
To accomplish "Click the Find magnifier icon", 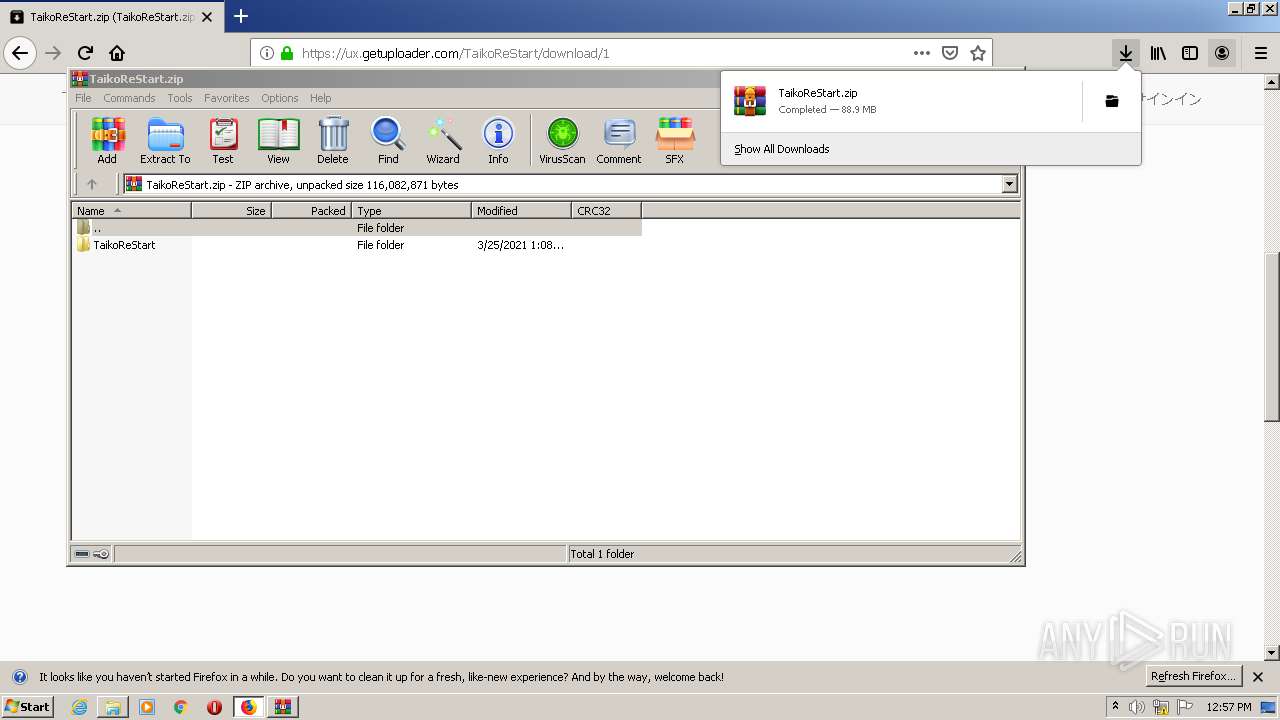I will pos(388,140).
